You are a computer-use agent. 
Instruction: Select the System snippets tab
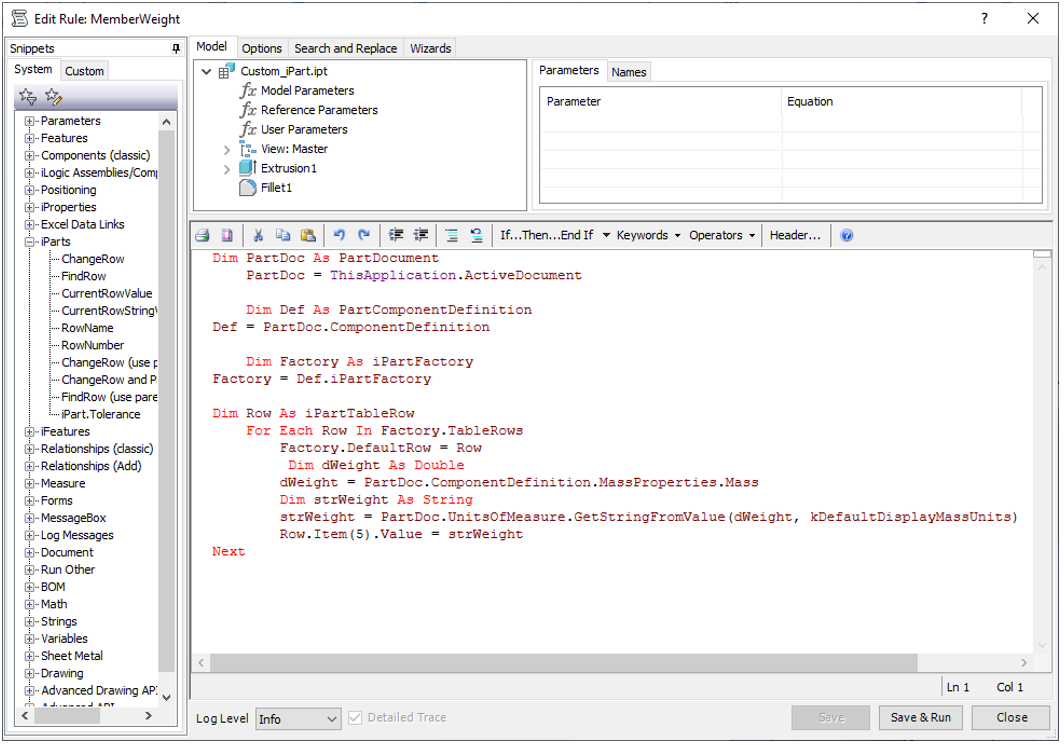tap(33, 69)
